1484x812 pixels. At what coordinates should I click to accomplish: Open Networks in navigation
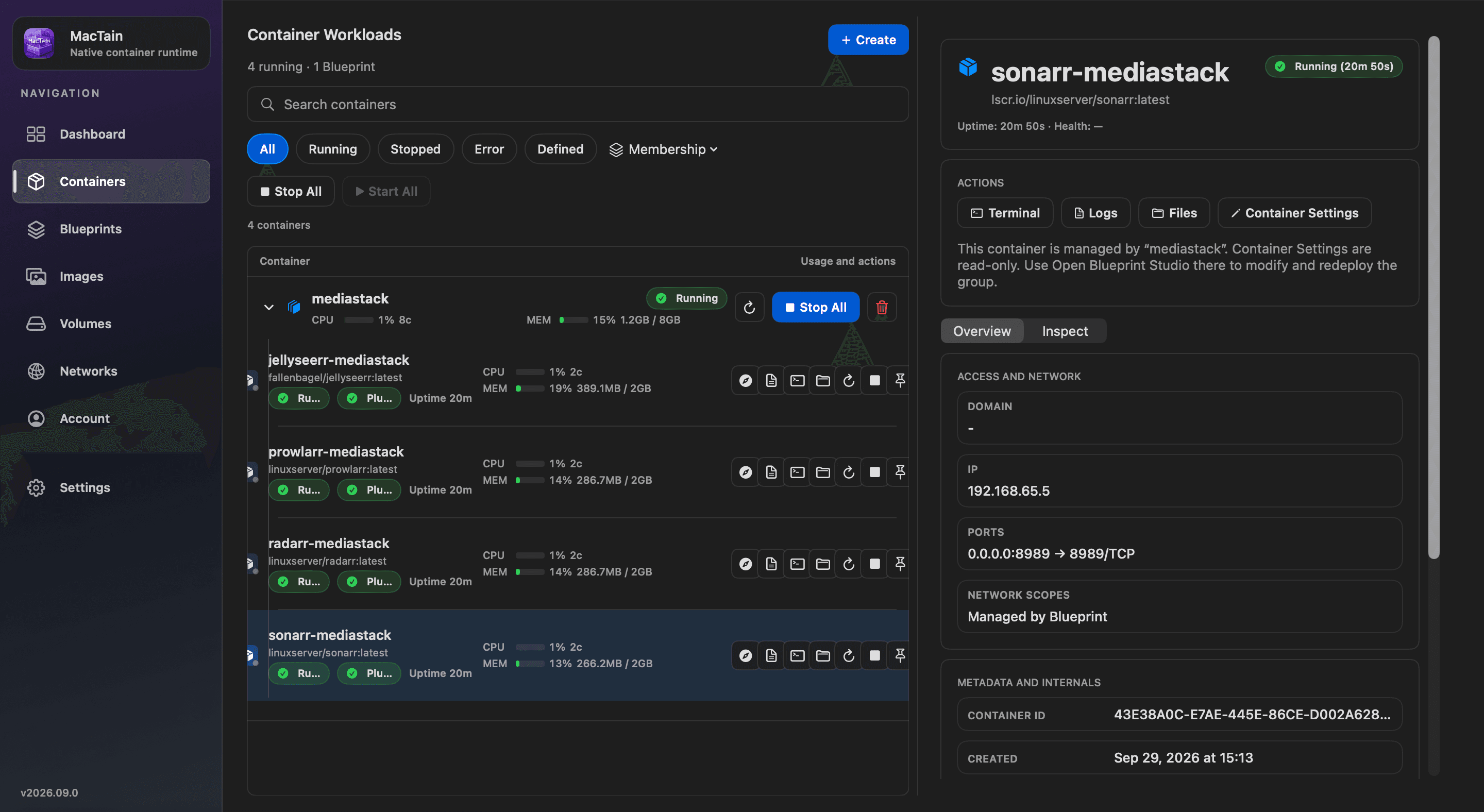coord(111,371)
